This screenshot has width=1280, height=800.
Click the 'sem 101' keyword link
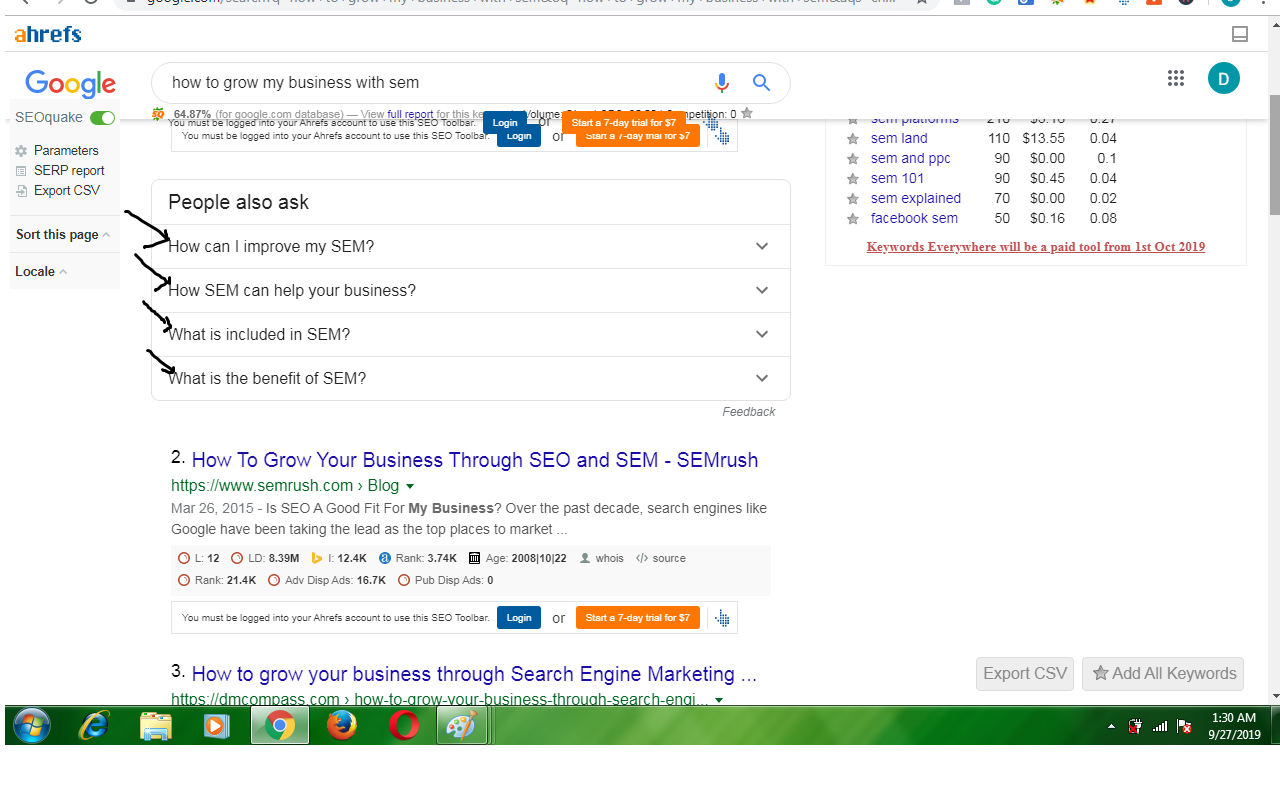pos(898,178)
